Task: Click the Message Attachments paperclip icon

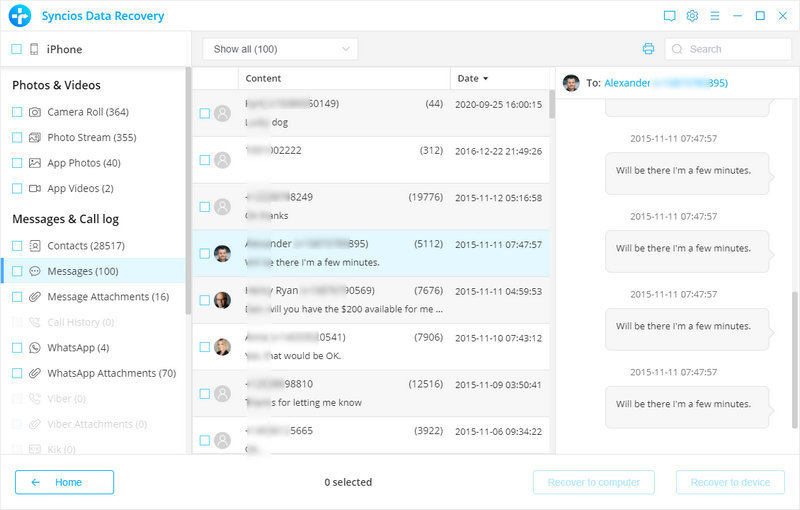Action: coord(35,297)
